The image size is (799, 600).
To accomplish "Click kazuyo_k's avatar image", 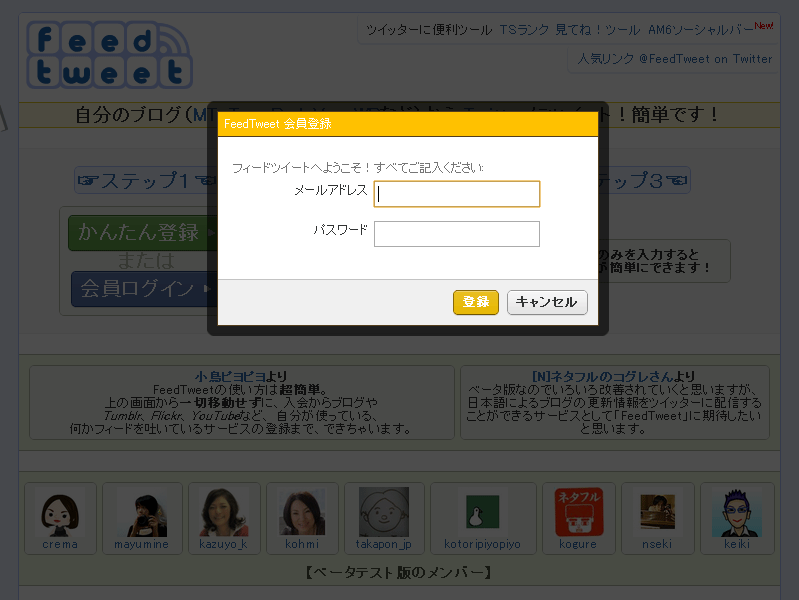I will tap(224, 513).
